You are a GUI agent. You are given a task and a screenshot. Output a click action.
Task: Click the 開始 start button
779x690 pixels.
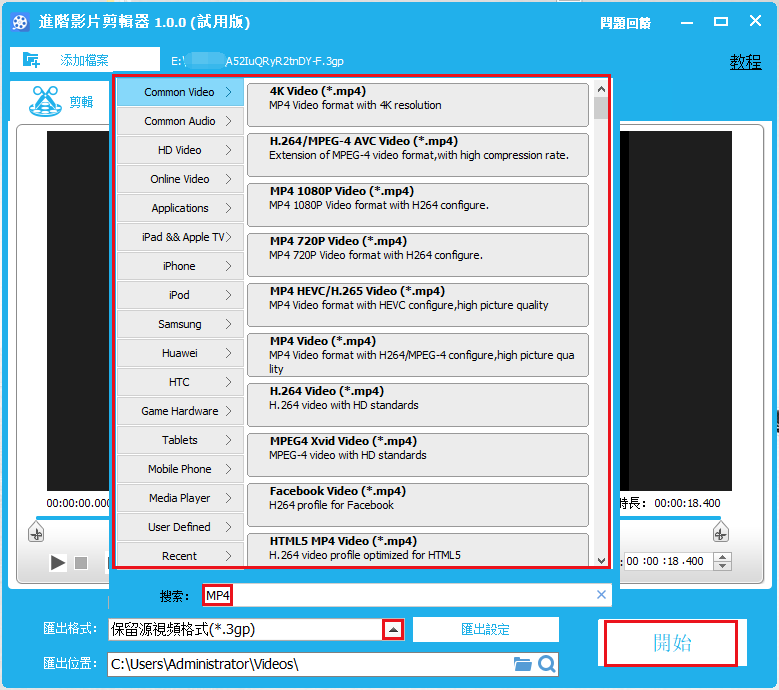pos(671,643)
